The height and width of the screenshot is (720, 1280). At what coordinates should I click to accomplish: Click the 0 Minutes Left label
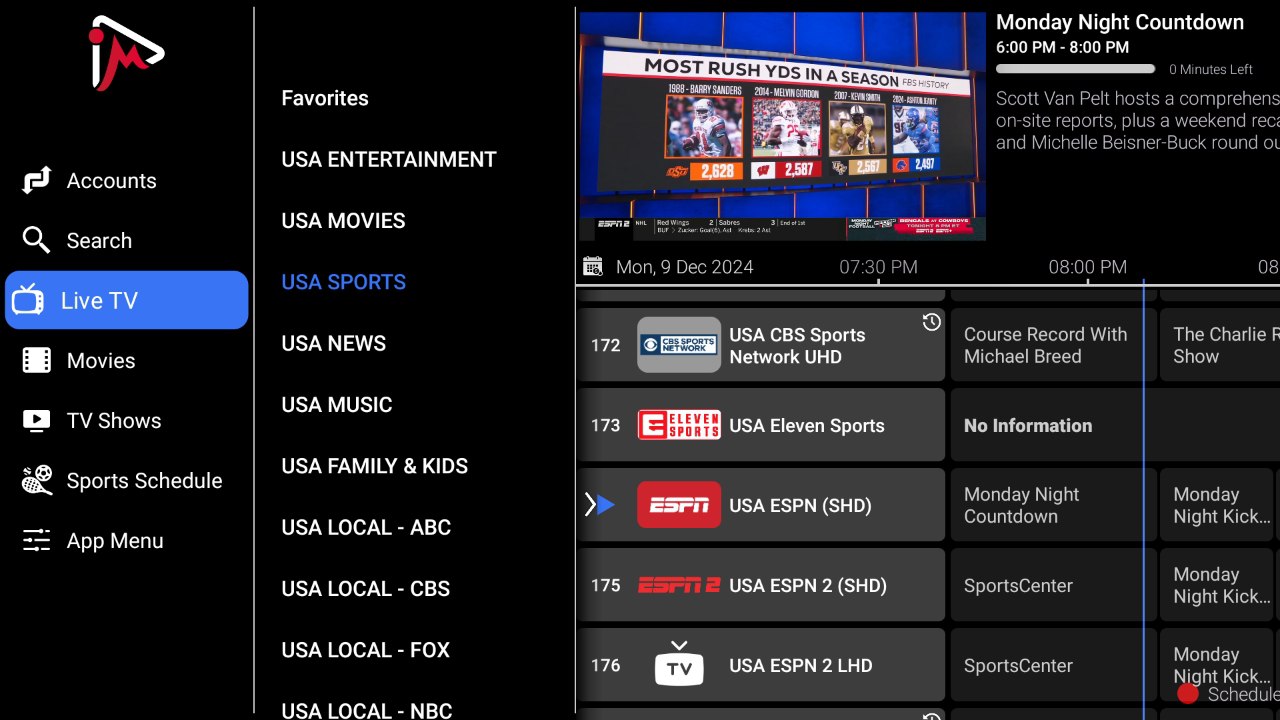point(1211,70)
